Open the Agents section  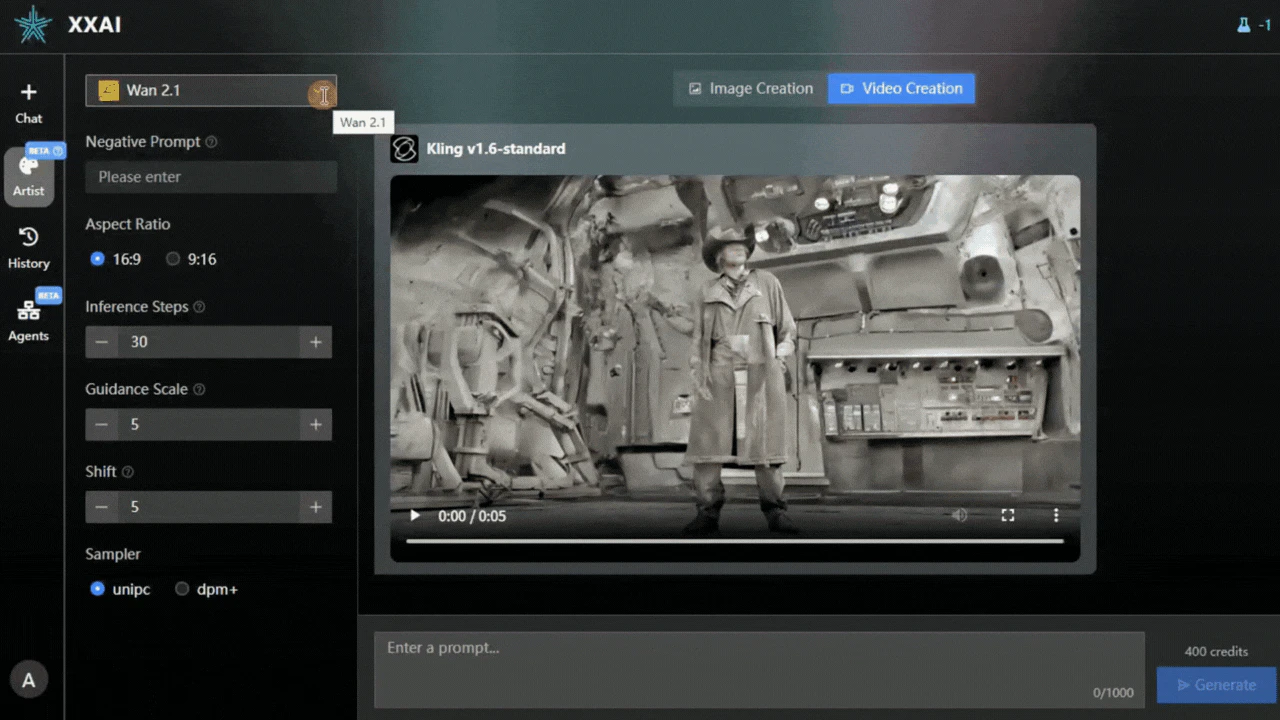[28, 320]
